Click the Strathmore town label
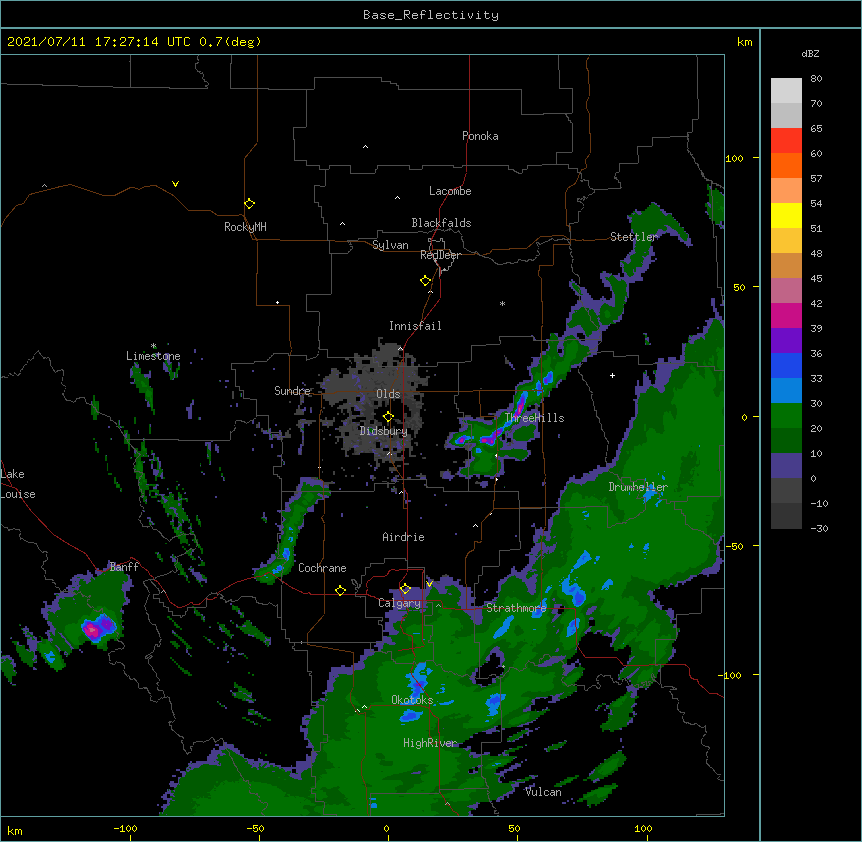Image resolution: width=862 pixels, height=842 pixels. 516,608
